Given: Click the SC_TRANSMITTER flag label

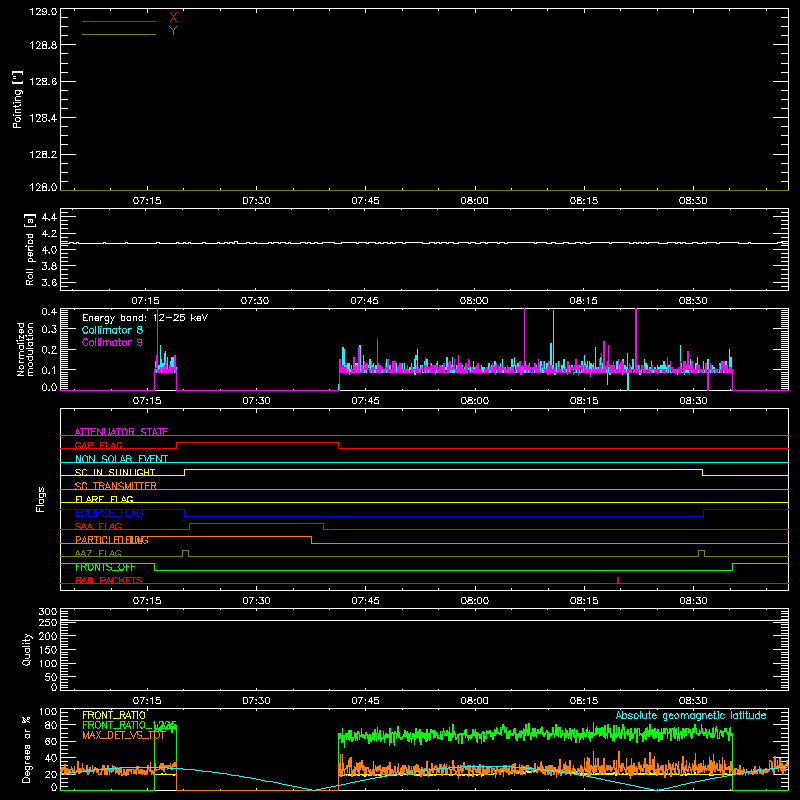Looking at the screenshot, I should [115, 486].
